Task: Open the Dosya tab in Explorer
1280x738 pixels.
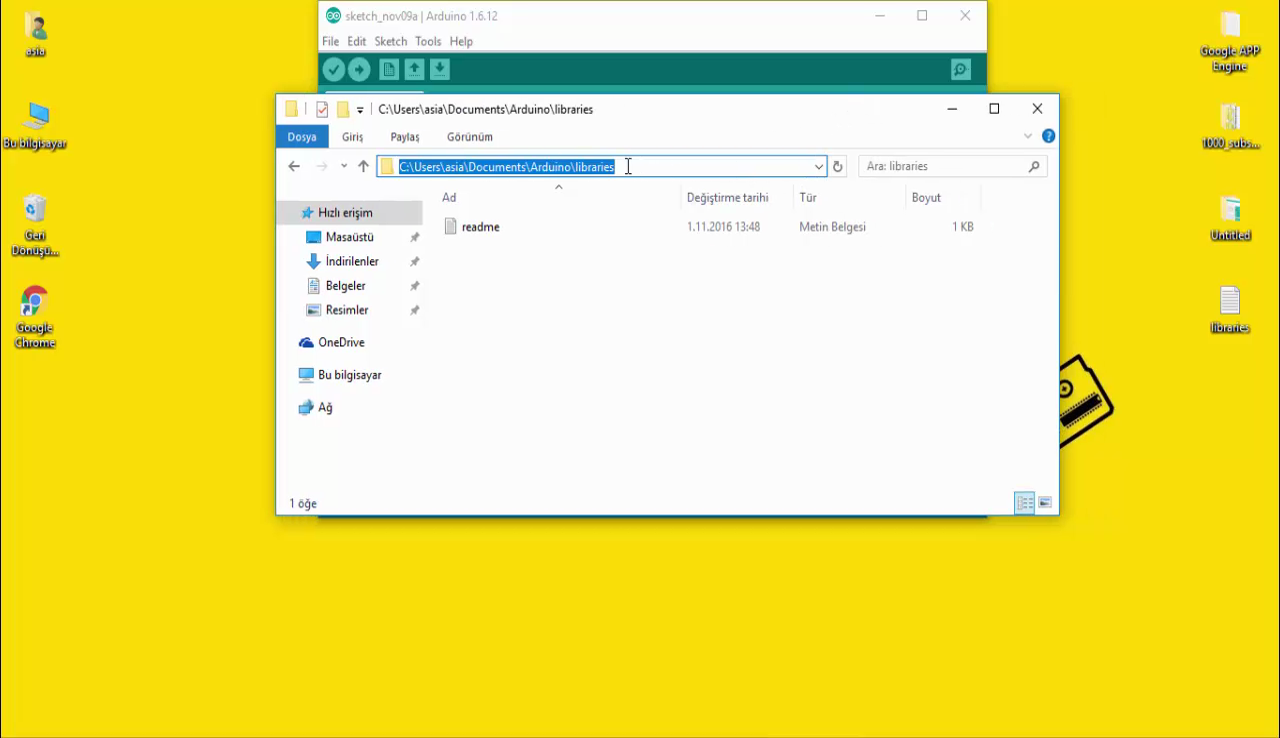Action: click(x=302, y=137)
